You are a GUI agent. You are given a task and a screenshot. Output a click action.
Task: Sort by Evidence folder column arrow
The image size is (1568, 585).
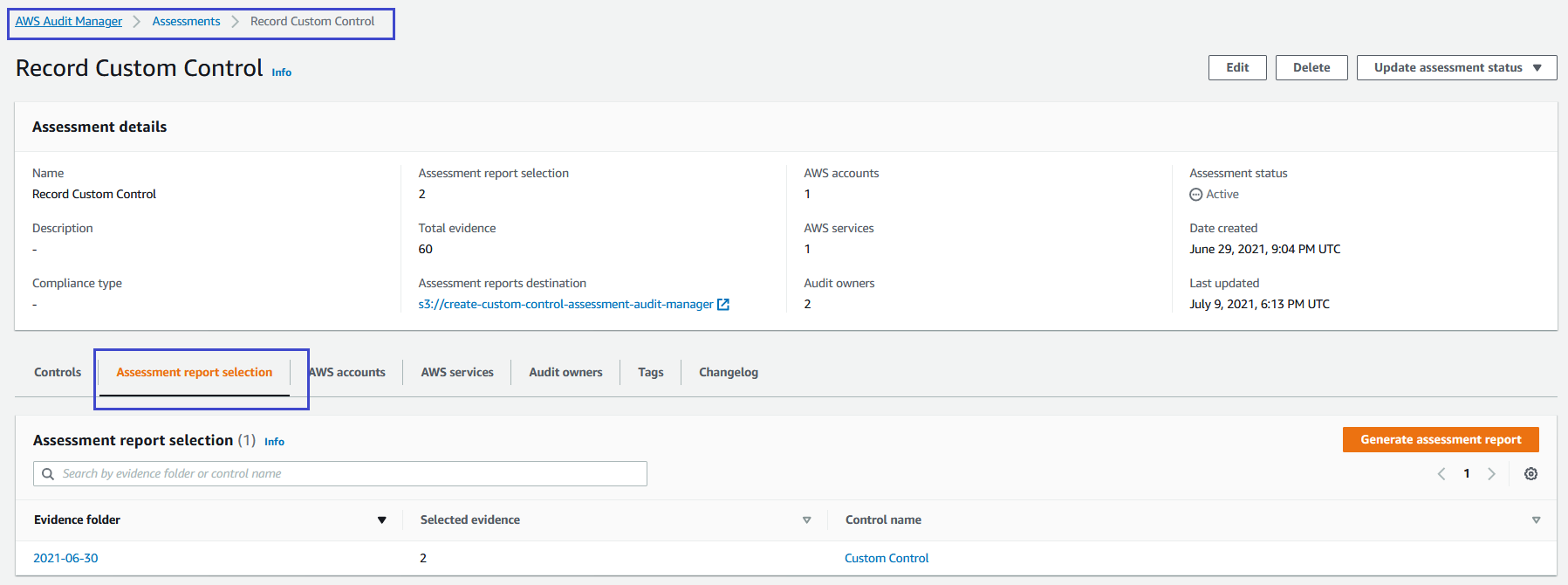(381, 520)
